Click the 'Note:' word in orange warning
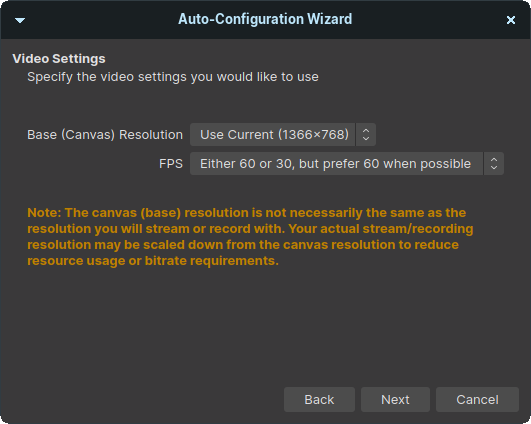 pos(44,213)
